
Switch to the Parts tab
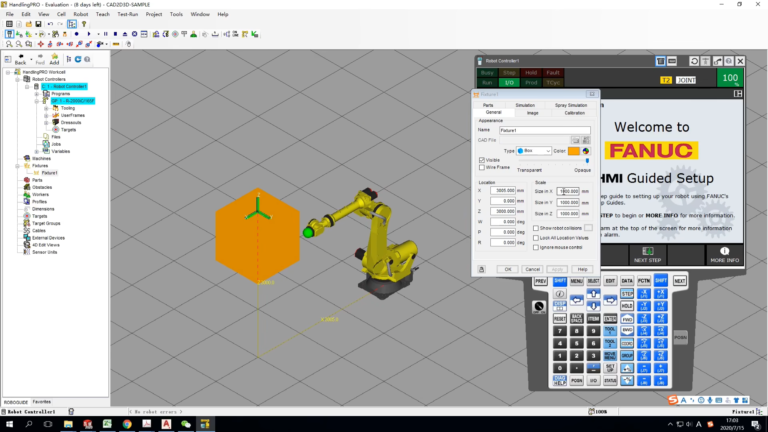(488, 105)
